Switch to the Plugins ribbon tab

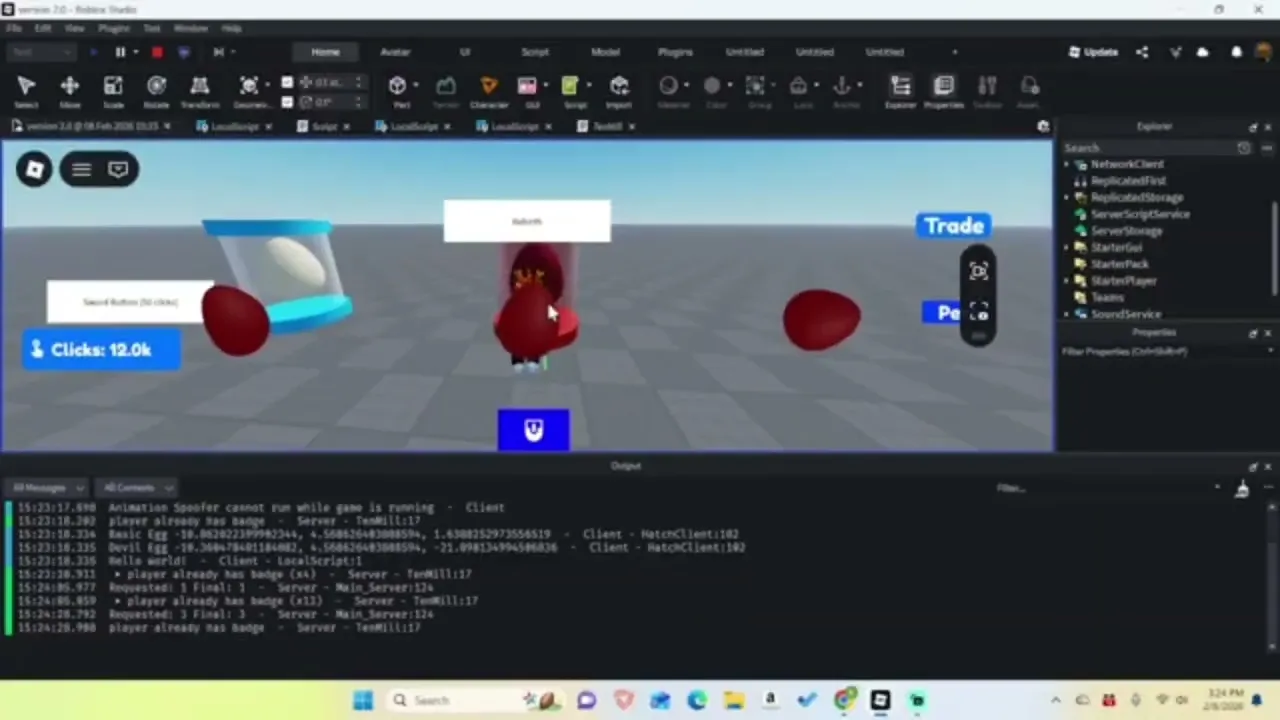tap(675, 52)
